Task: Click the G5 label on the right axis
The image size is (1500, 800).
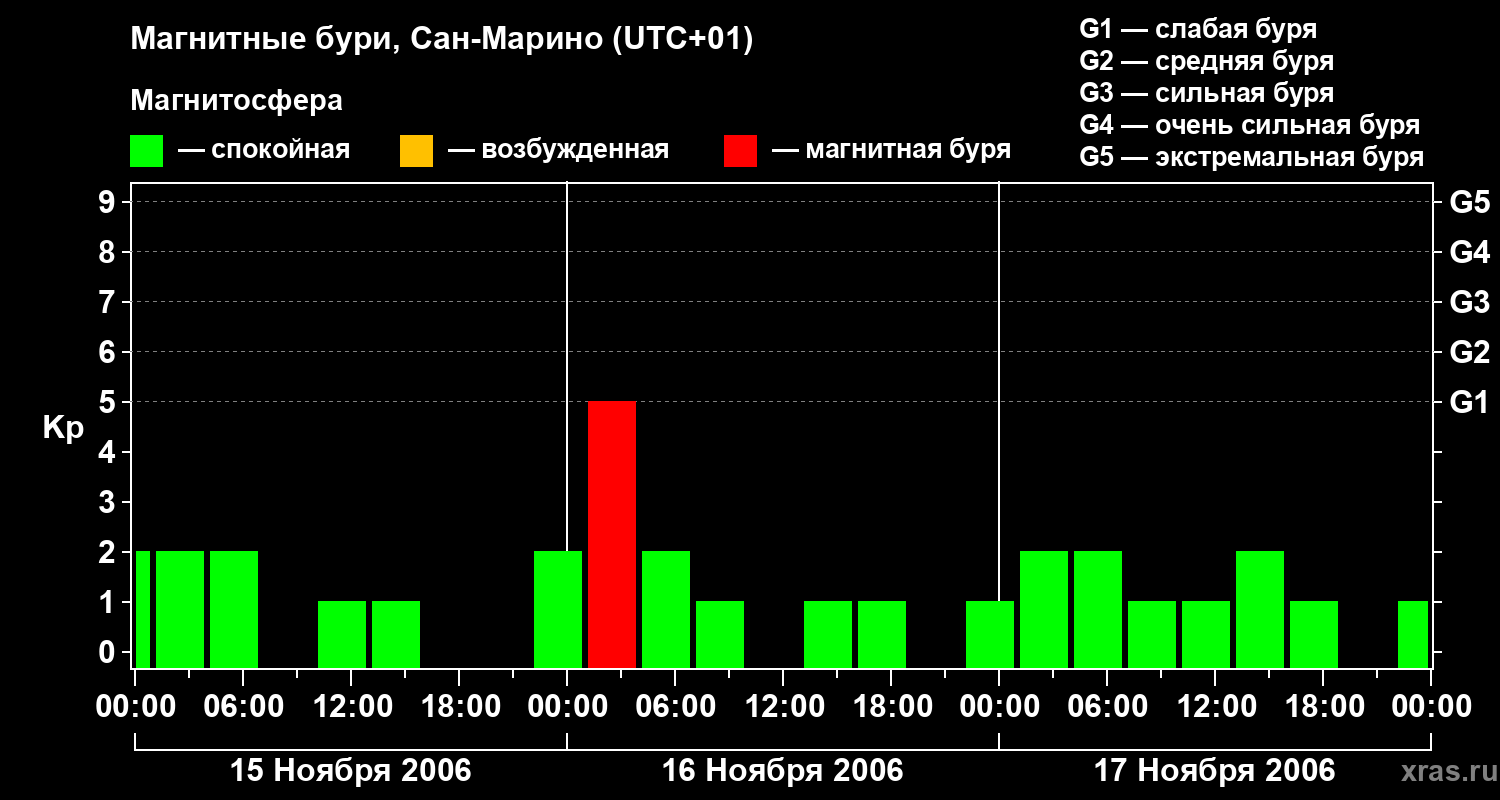Action: tap(1469, 202)
